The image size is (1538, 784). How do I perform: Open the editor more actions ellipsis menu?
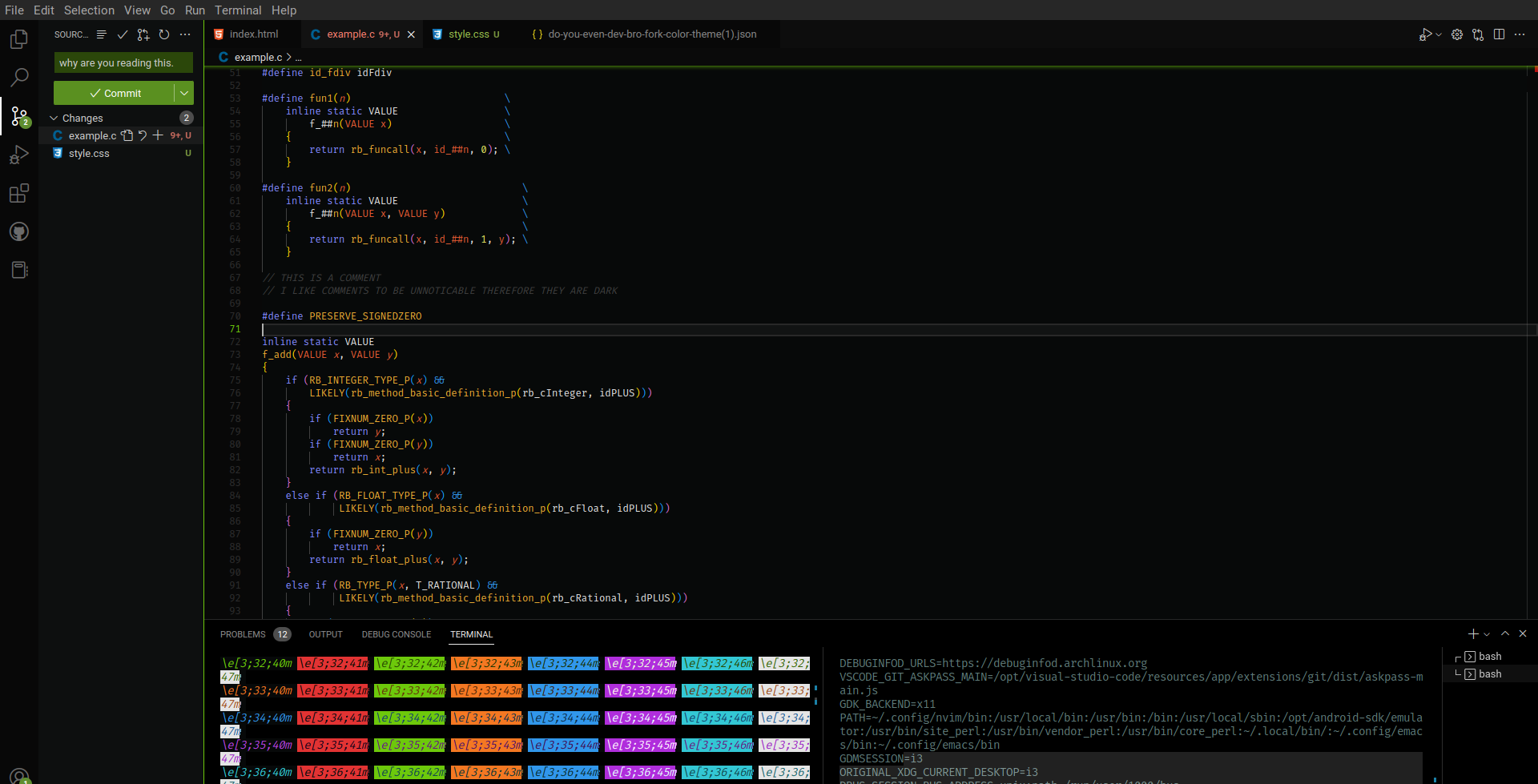tap(1520, 34)
